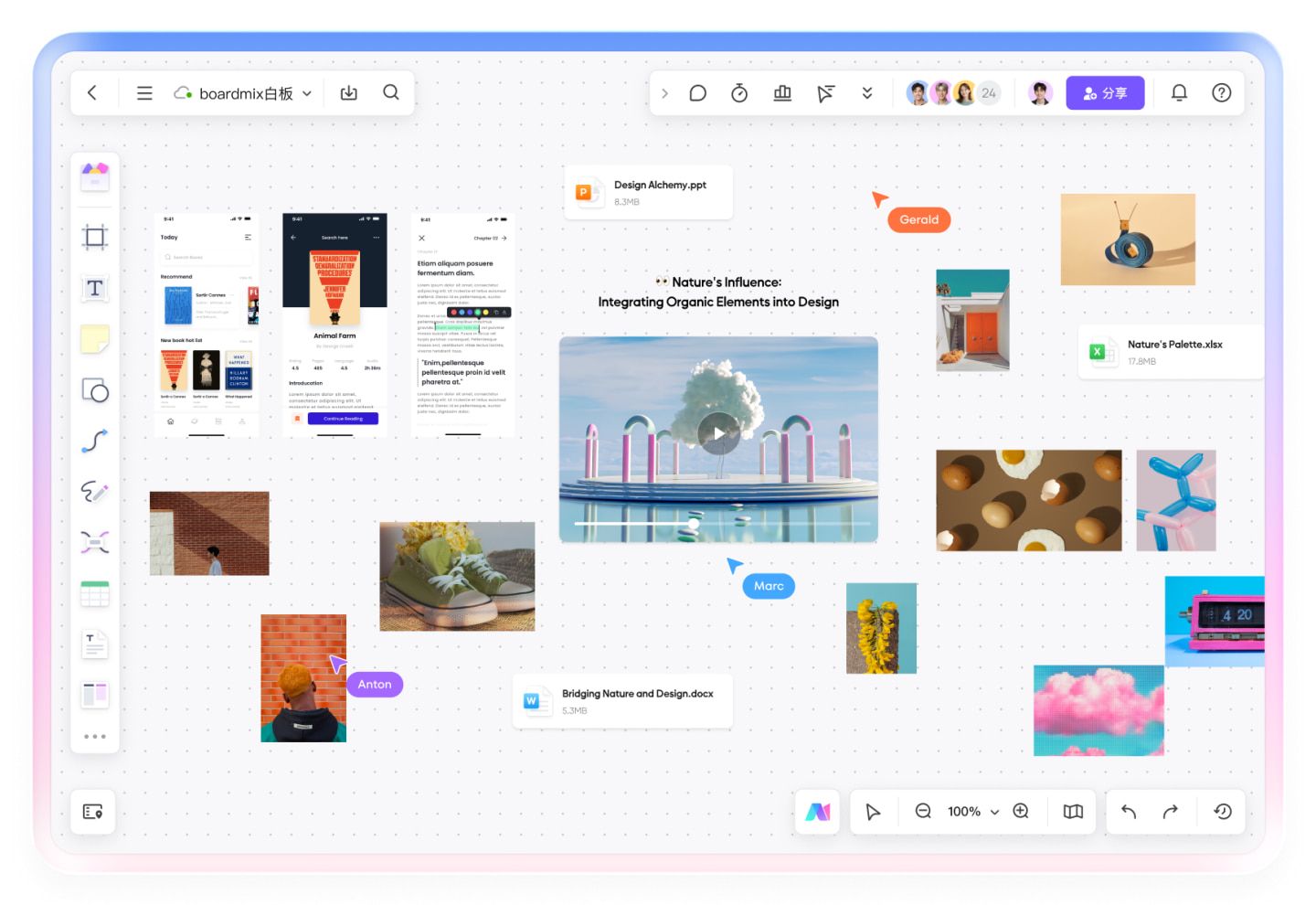Viewport: 1316px width, 905px height.
Task: Play the Nature's Influence video
Action: (719, 434)
